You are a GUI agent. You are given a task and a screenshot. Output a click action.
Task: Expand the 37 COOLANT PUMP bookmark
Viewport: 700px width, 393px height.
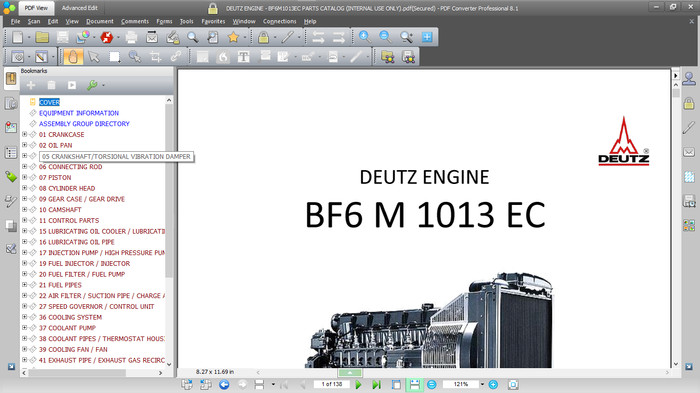25,328
